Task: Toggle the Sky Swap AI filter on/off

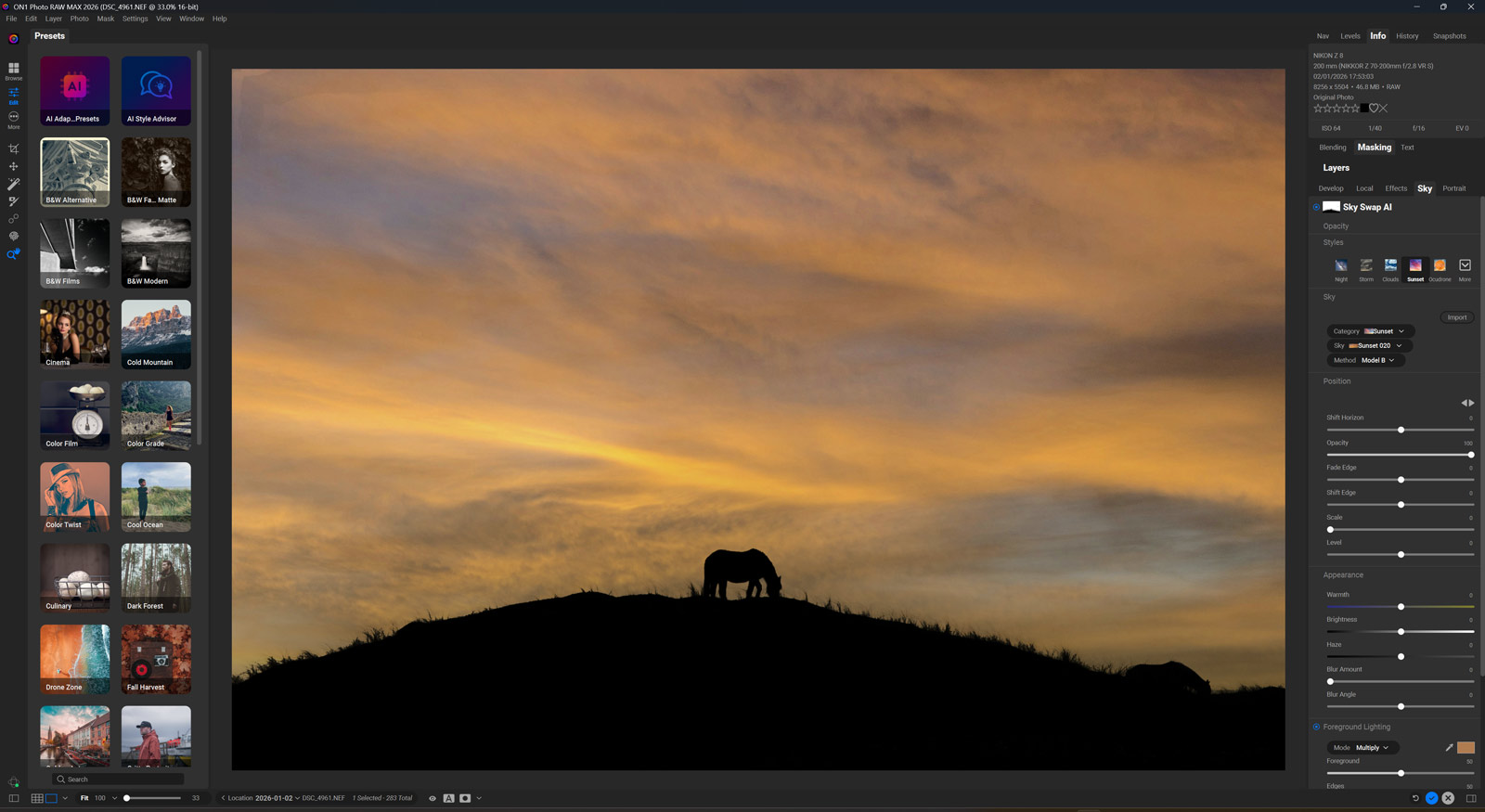Action: [x=1316, y=207]
